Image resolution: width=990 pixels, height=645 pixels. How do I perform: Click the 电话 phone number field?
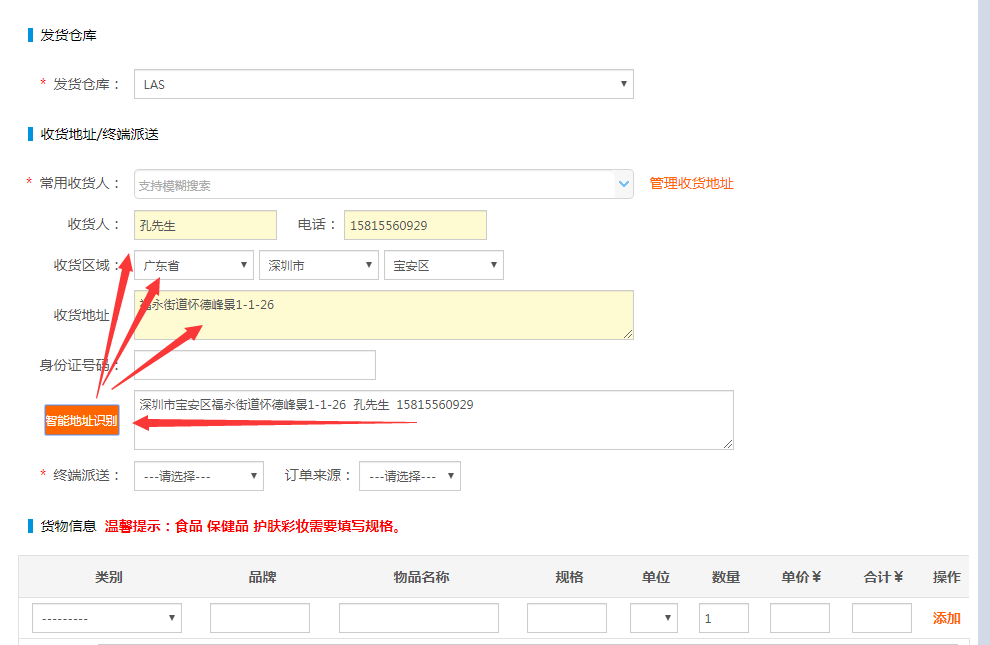click(415, 225)
